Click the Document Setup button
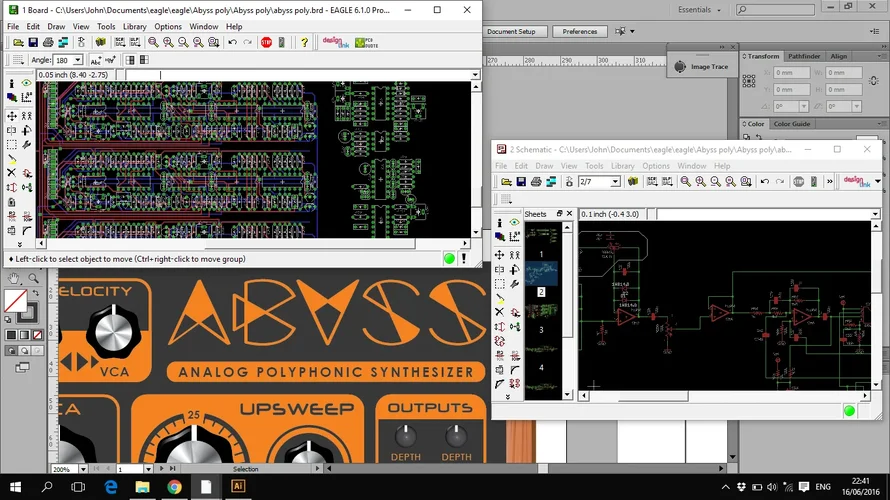 [511, 32]
